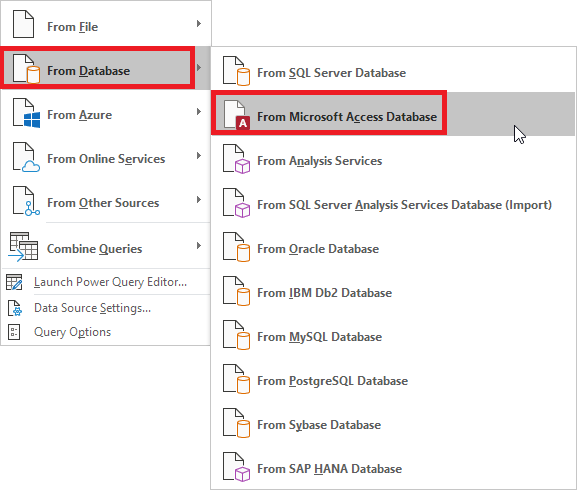Select From Microsoft Access Database
The width and height of the screenshot is (577, 490).
(x=393, y=114)
